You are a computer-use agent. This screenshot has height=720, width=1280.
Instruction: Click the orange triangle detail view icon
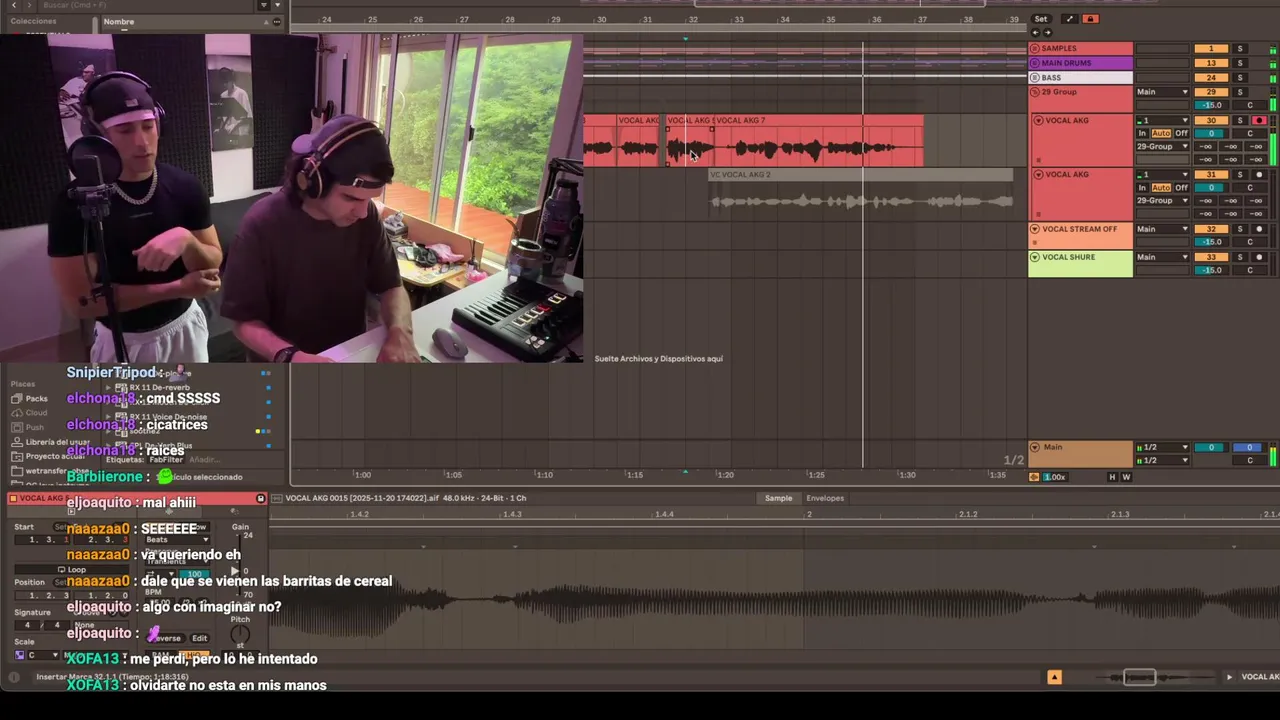coord(1054,677)
